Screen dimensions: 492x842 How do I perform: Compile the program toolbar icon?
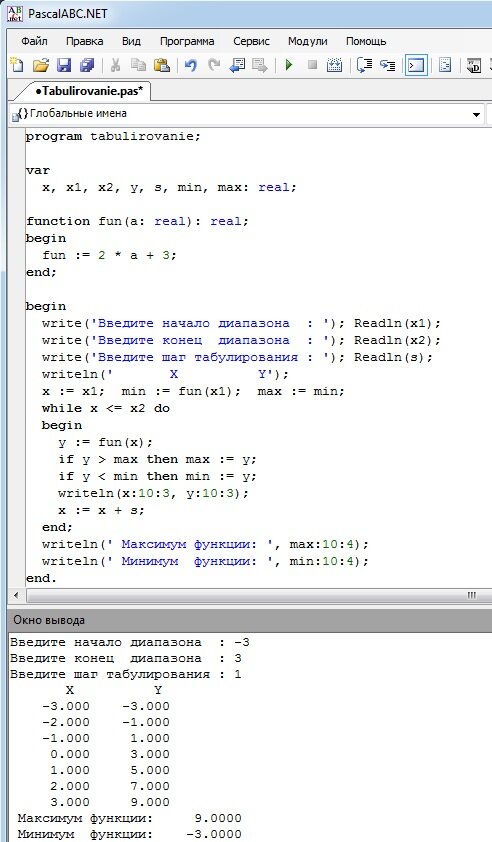coord(335,66)
